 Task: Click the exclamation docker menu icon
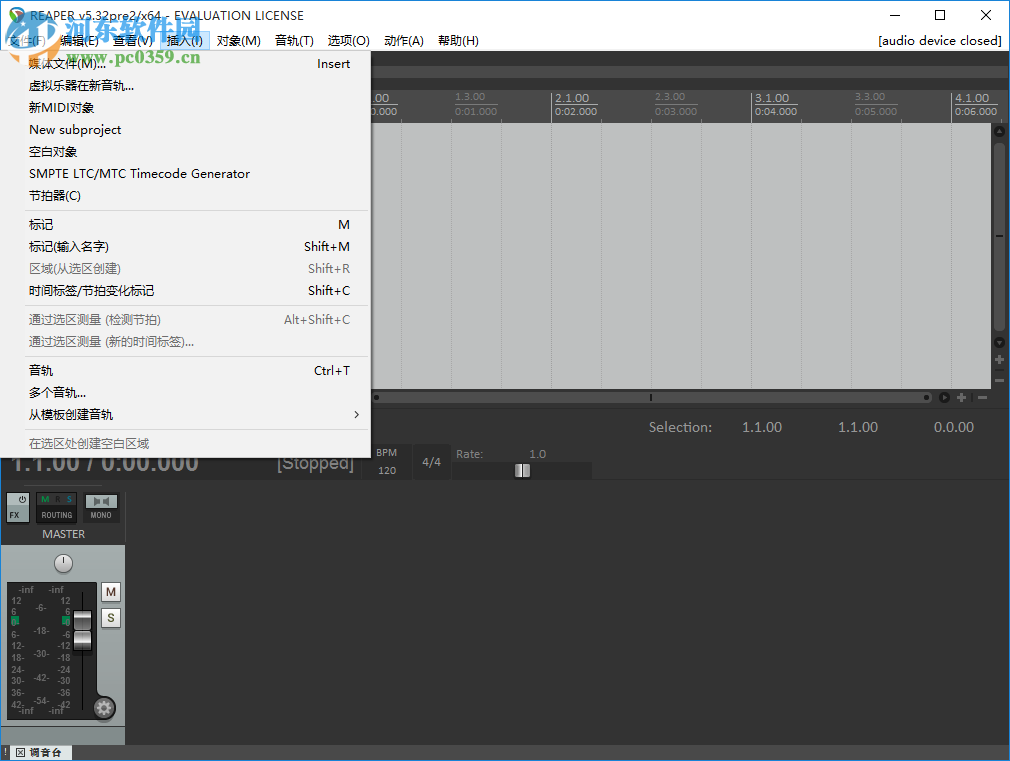(5, 753)
